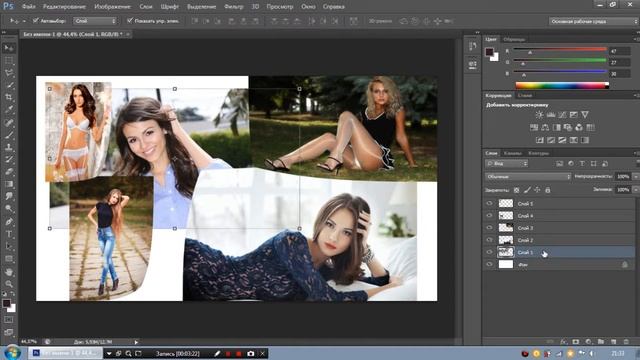Open the Слой auto-select dropdown
640x360 pixels.
tap(95, 21)
